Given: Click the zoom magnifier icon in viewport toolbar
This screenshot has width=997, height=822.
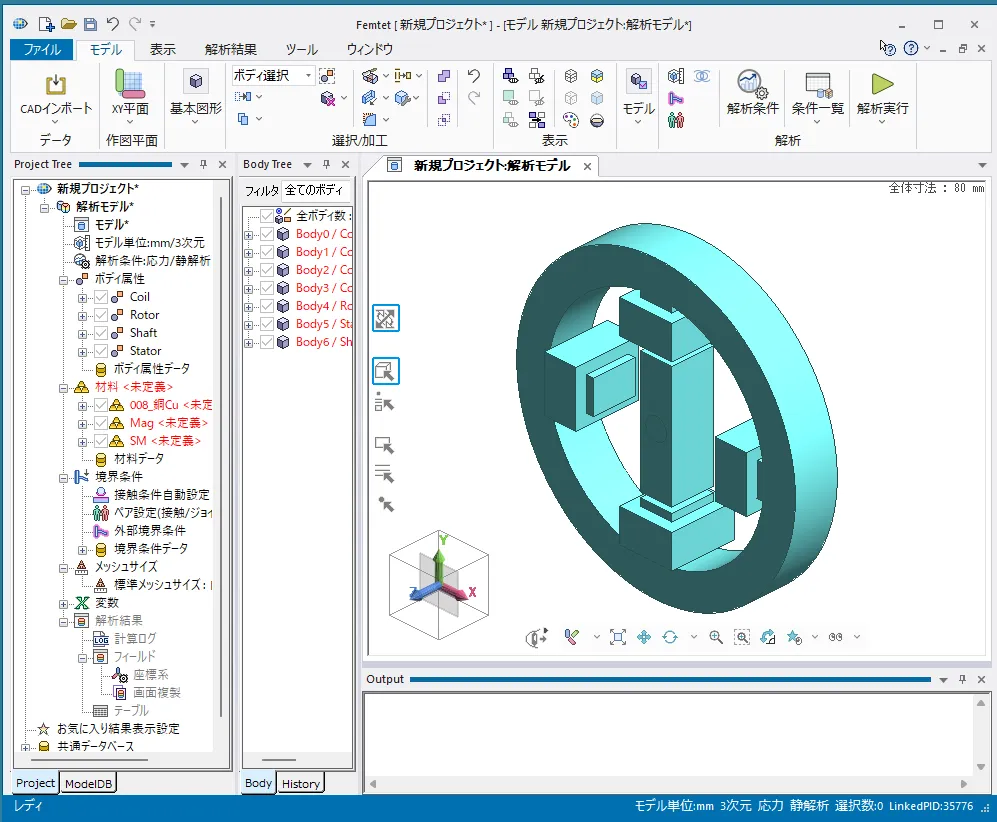Looking at the screenshot, I should tap(716, 637).
